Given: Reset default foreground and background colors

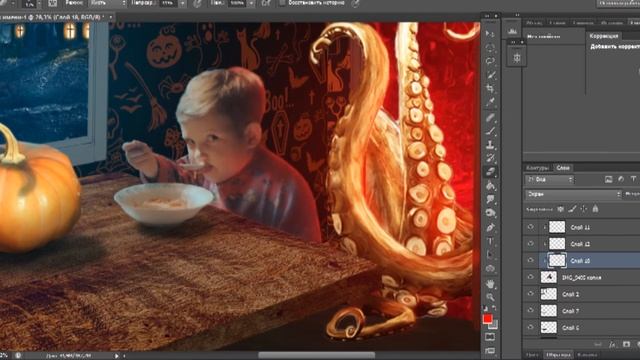Looking at the screenshot, I should click(x=486, y=308).
